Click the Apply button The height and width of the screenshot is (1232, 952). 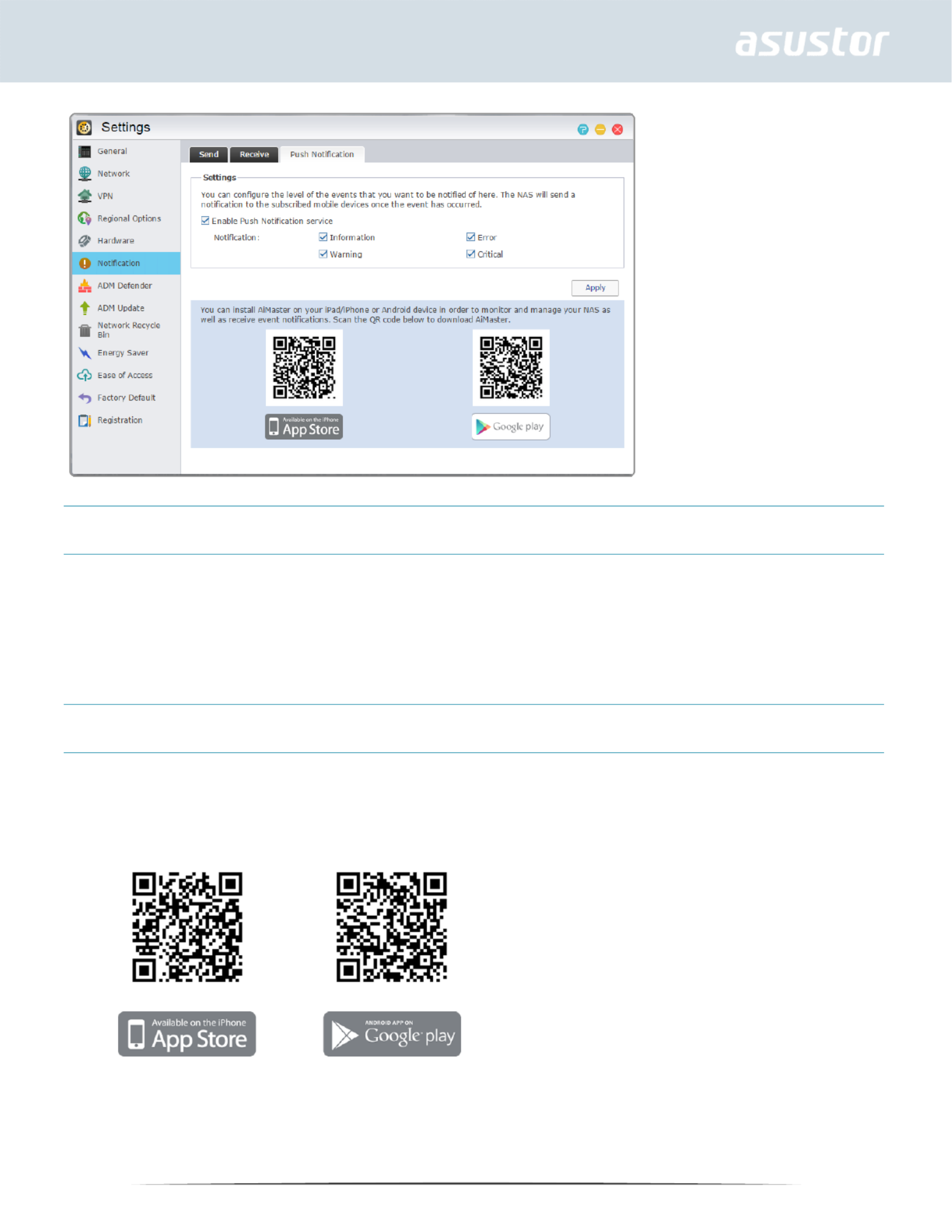595,288
